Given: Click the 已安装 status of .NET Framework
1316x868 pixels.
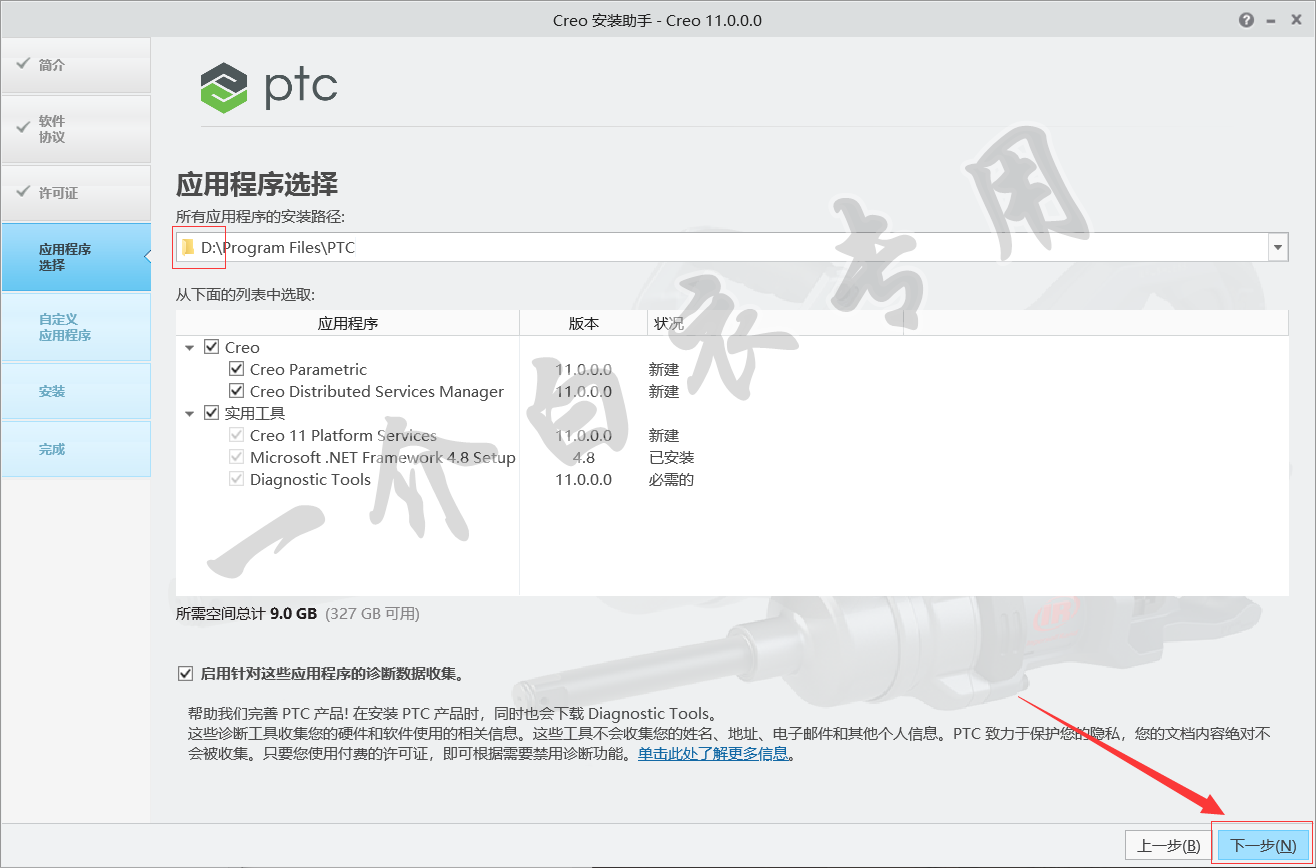Looking at the screenshot, I should (672, 458).
